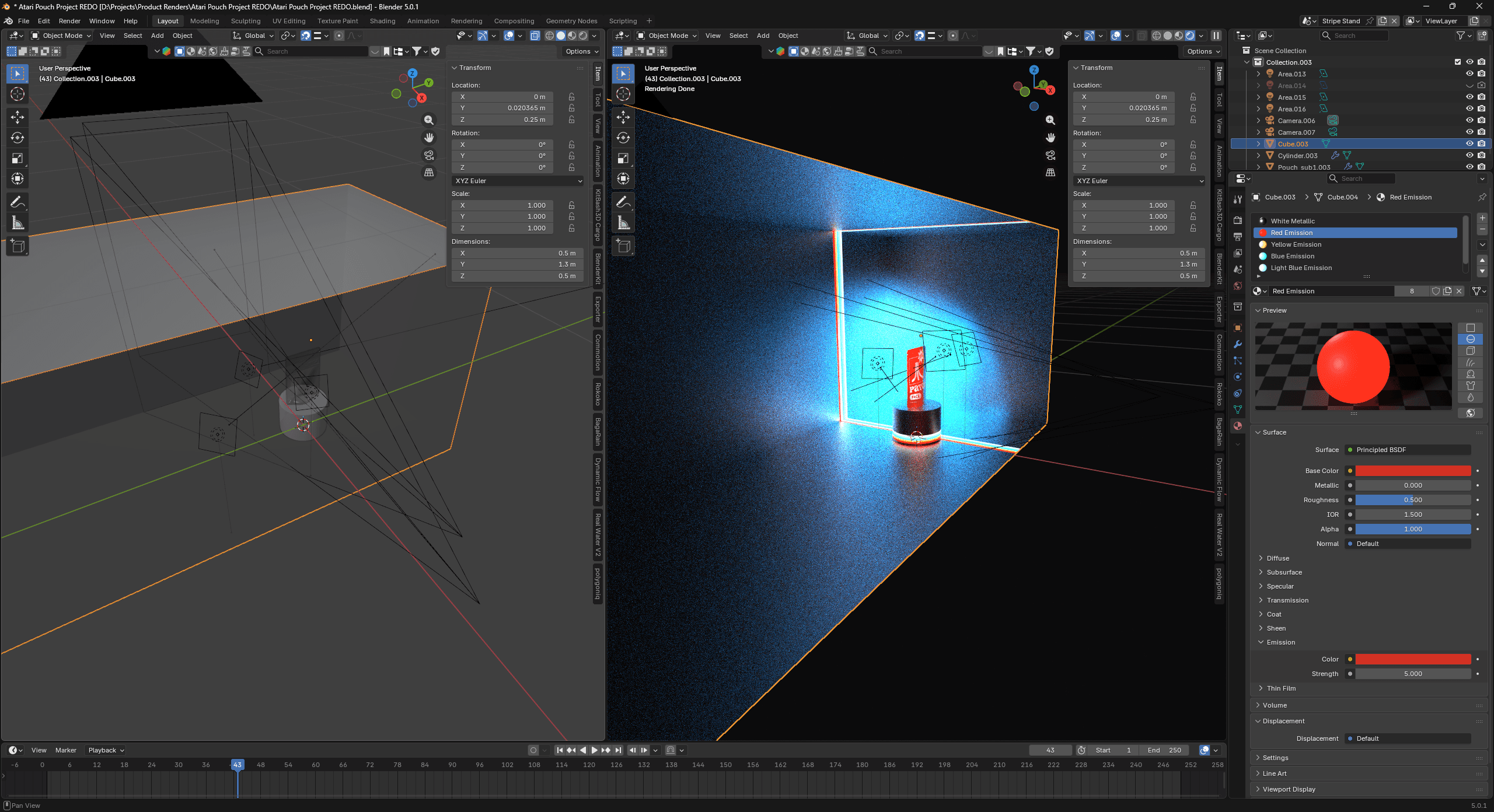This screenshot has width=1494, height=812.
Task: Jump to the timeline start frame
Action: point(560,750)
